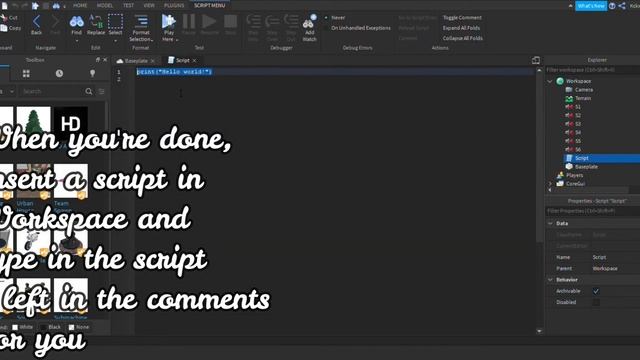Click the Toolbox filter options icon
Viewport: 640px width, 360px height.
click(x=101, y=91)
